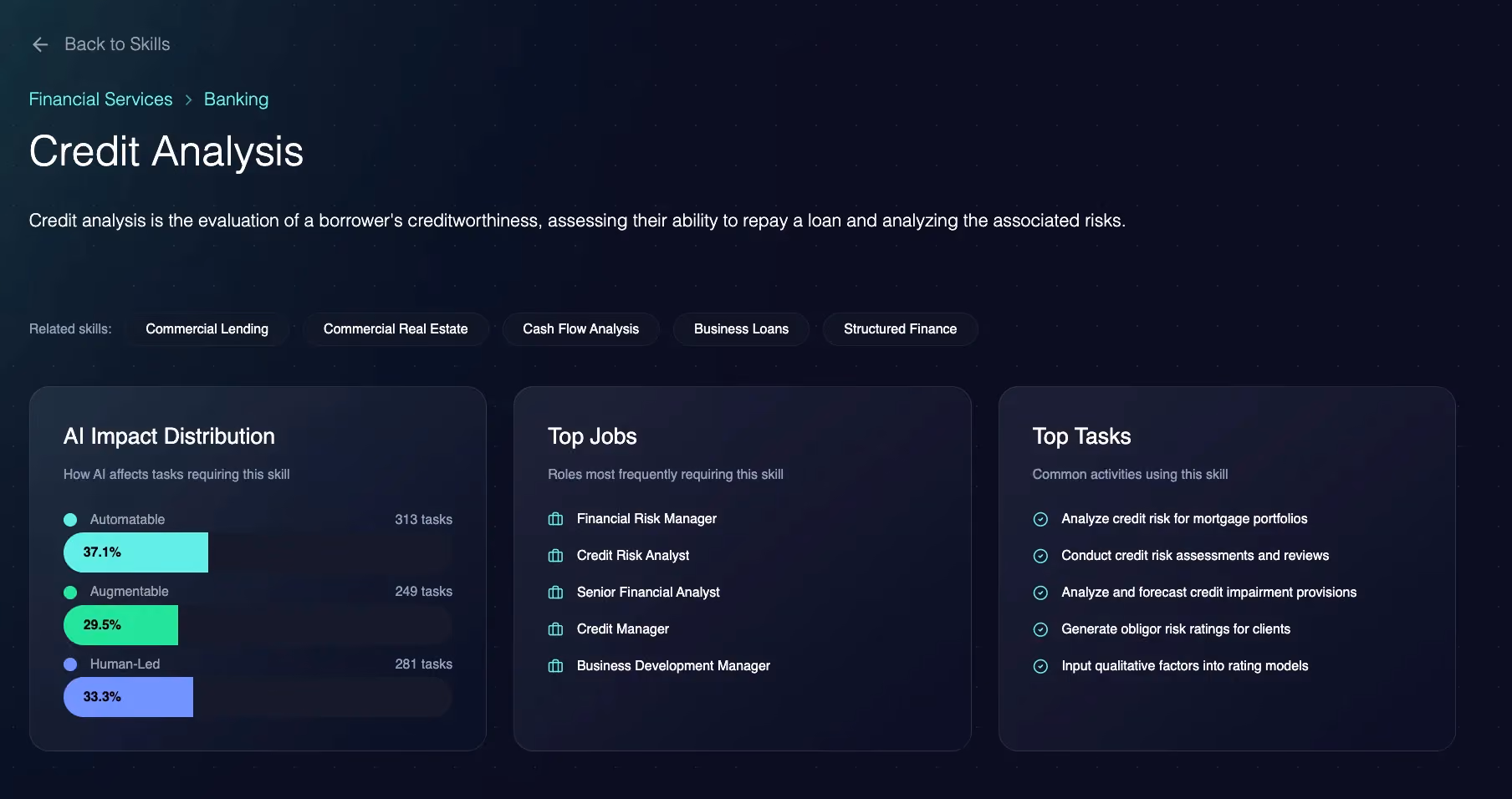Open the Financial Services breadcrumb
1512x799 pixels.
(x=100, y=99)
